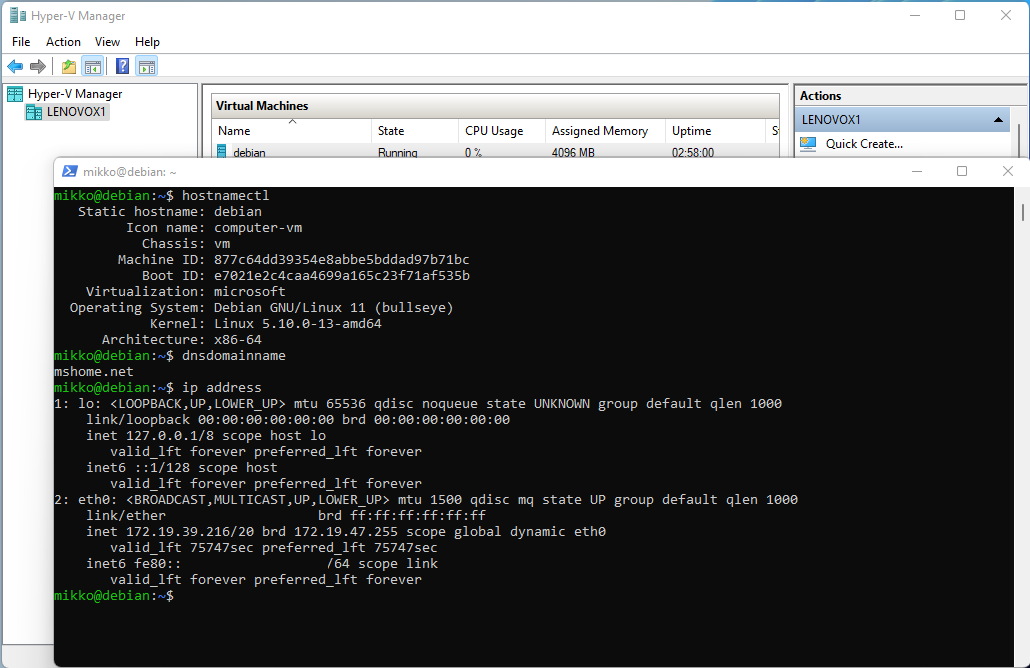The width and height of the screenshot is (1030, 668).
Task: Collapse the LENOVOX1 actions group
Action: click(998, 119)
